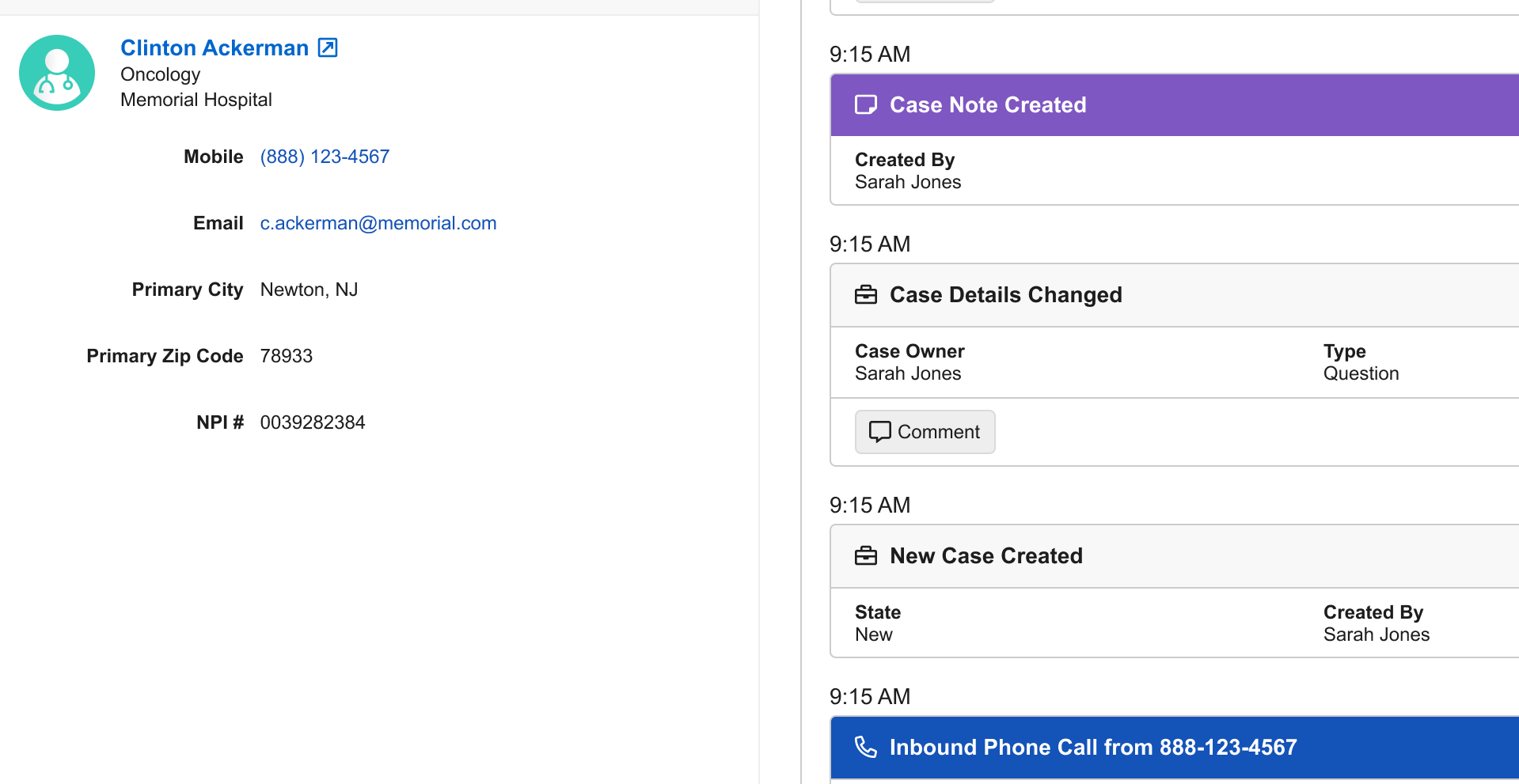Open external link icon beside Clinton Ackerman
Image resolution: width=1519 pixels, height=784 pixels.
(x=328, y=48)
